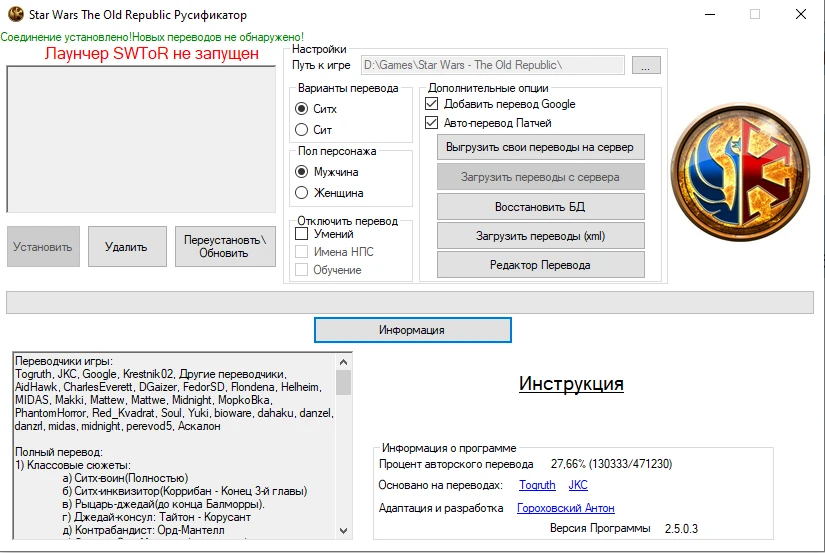Open the Редактор Перевода
825x553 pixels.
(540, 265)
